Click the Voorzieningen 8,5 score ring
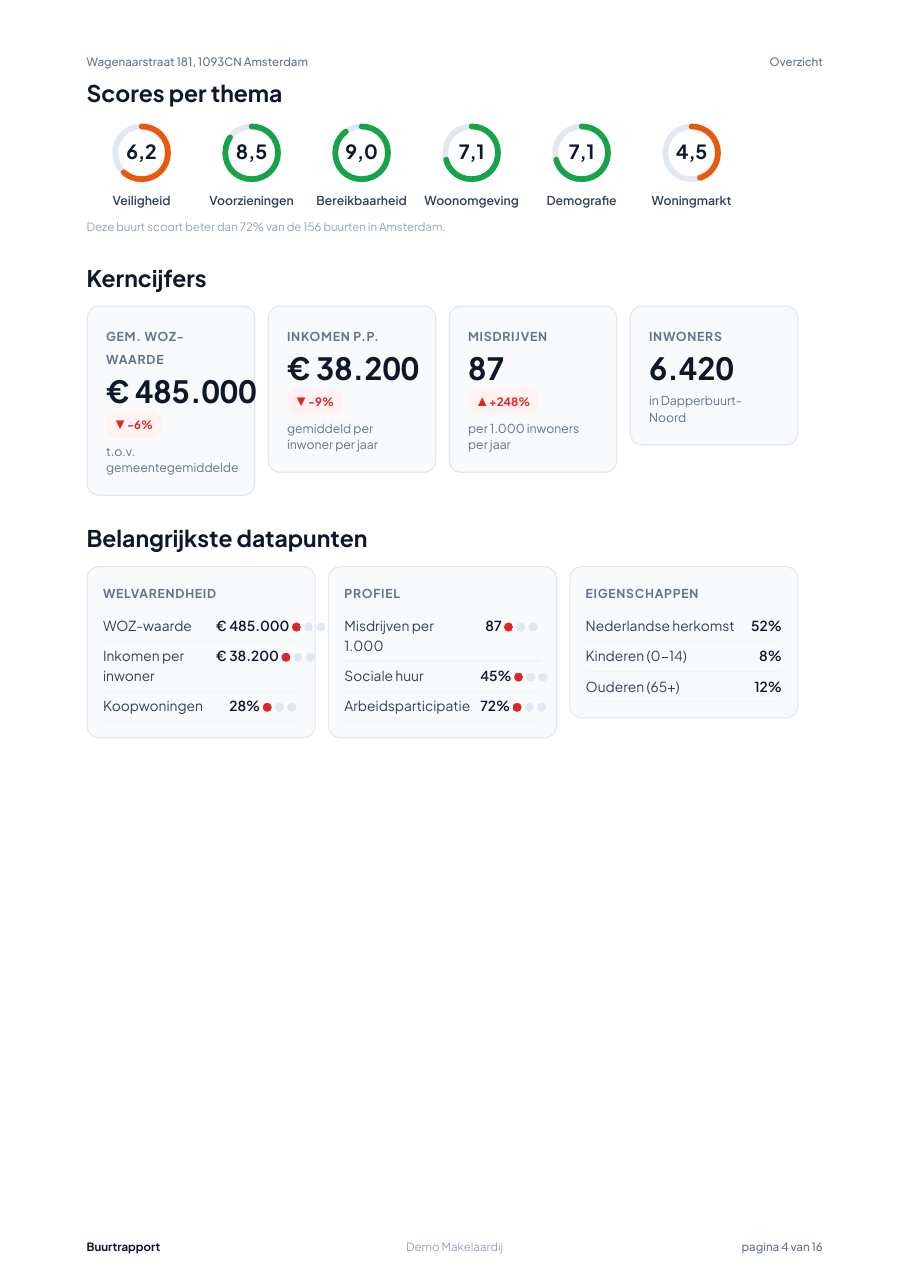The width and height of the screenshot is (910, 1287). (251, 153)
